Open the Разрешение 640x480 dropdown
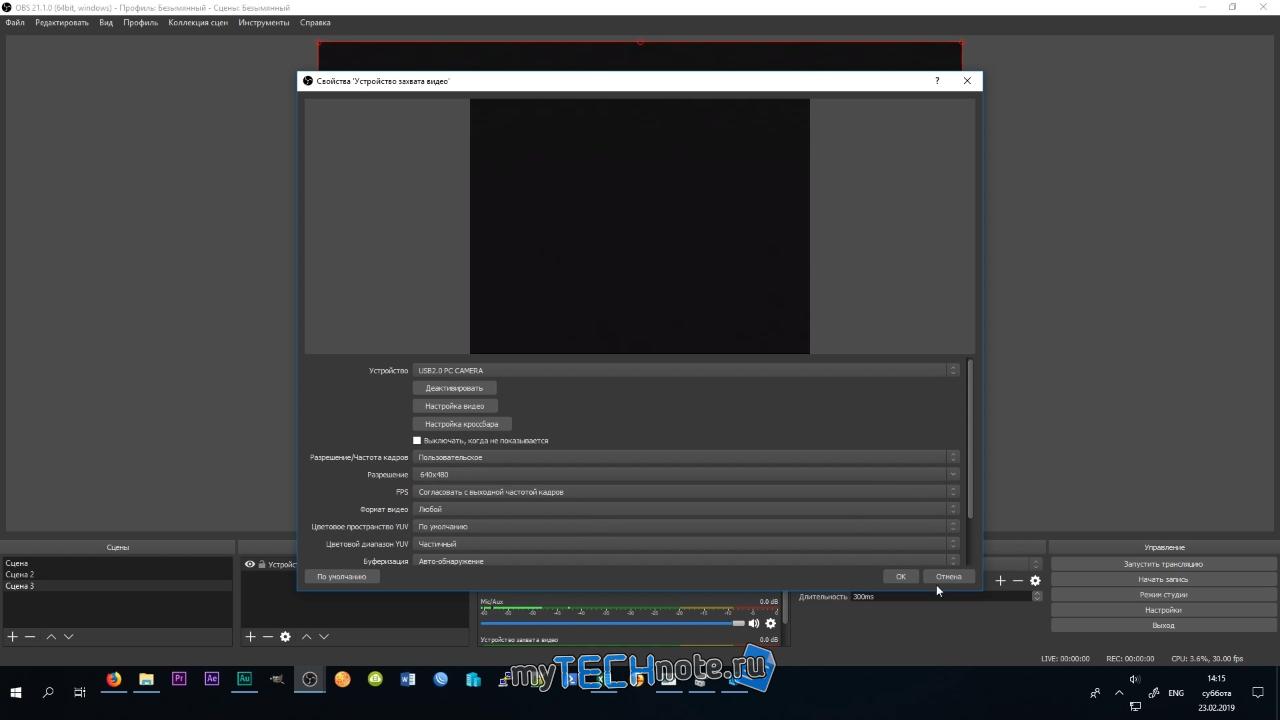 [687, 475]
